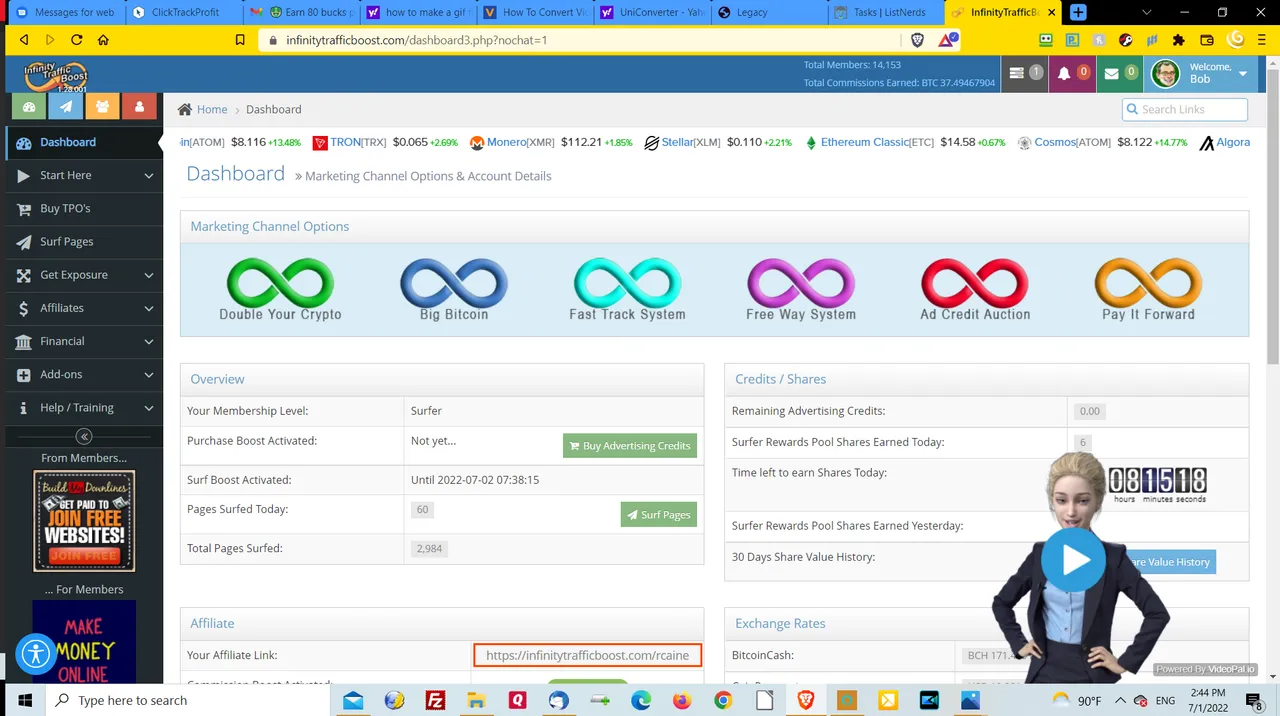This screenshot has width=1280, height=716.
Task: Click the Windows taskbar search box
Action: pyautogui.click(x=190, y=700)
